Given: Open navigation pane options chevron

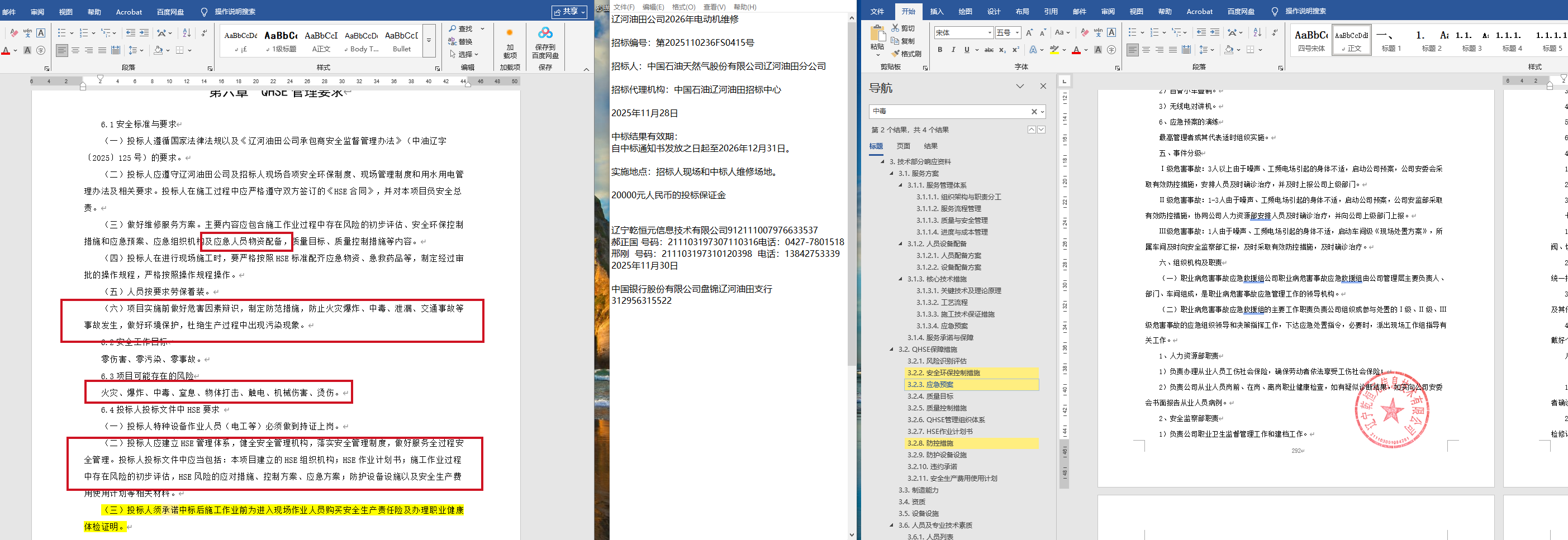Looking at the screenshot, I should [x=1020, y=87].
